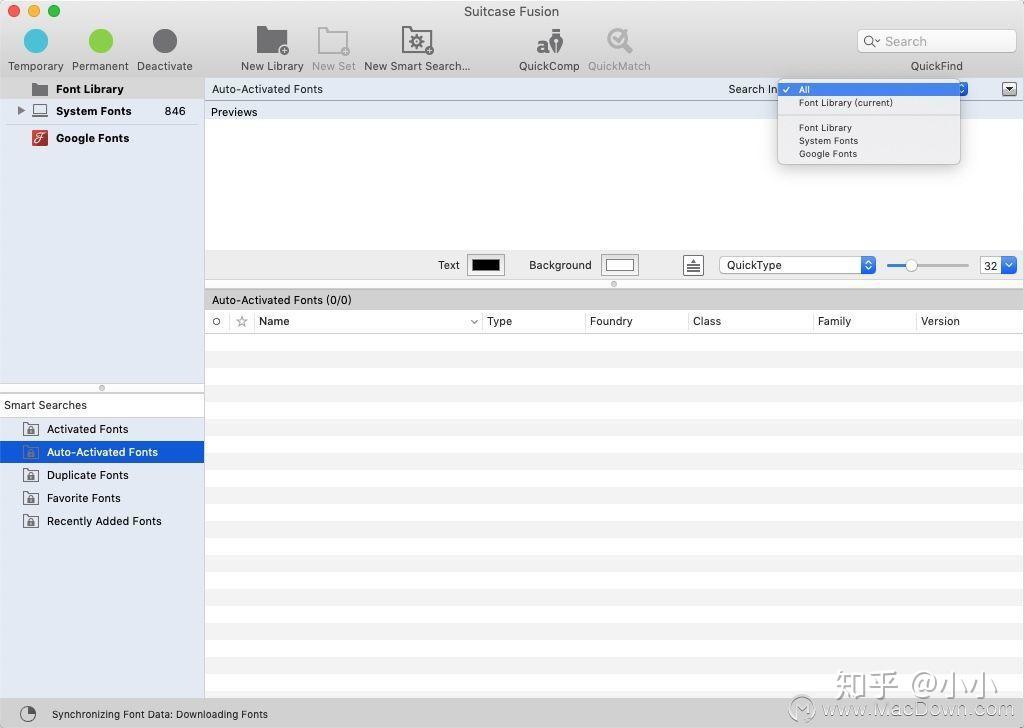The image size is (1024, 728).
Task: Toggle the waterfall preview button
Action: tap(693, 265)
